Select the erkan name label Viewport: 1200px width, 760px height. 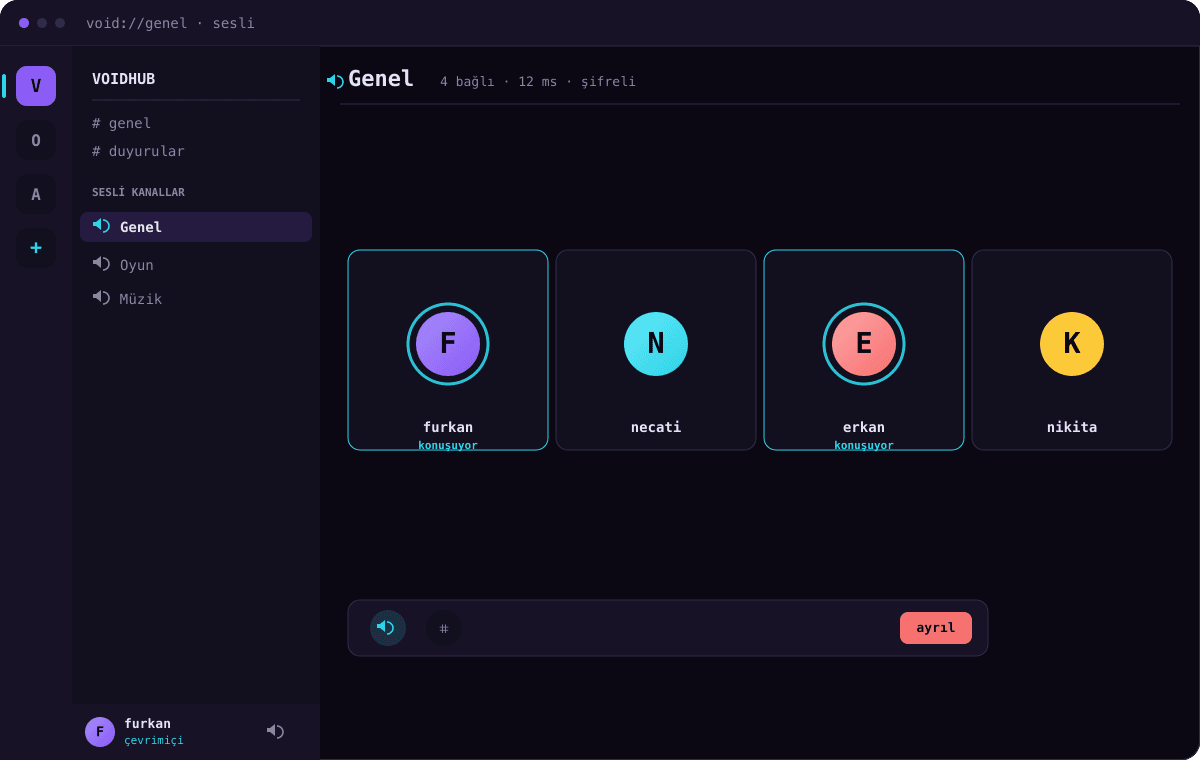pyautogui.click(x=864, y=427)
